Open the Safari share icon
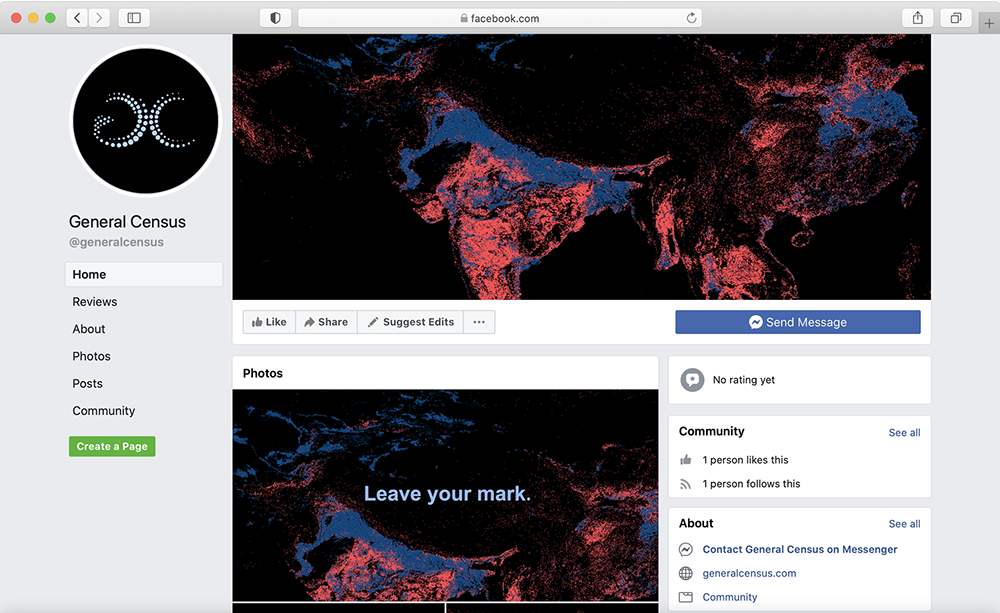Screen dimensions: 1000x613 coord(917,18)
